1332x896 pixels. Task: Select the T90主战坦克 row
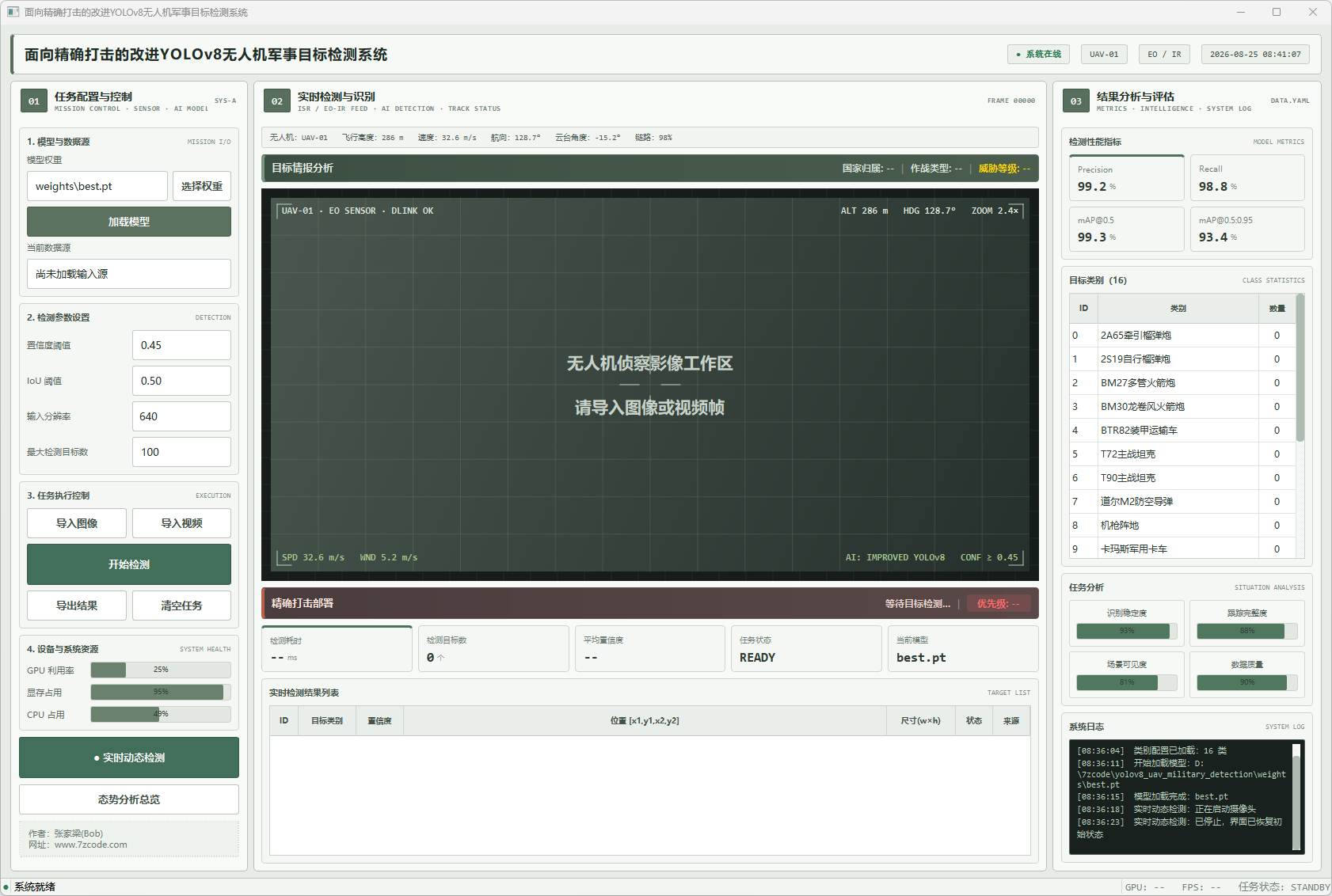(x=1182, y=478)
